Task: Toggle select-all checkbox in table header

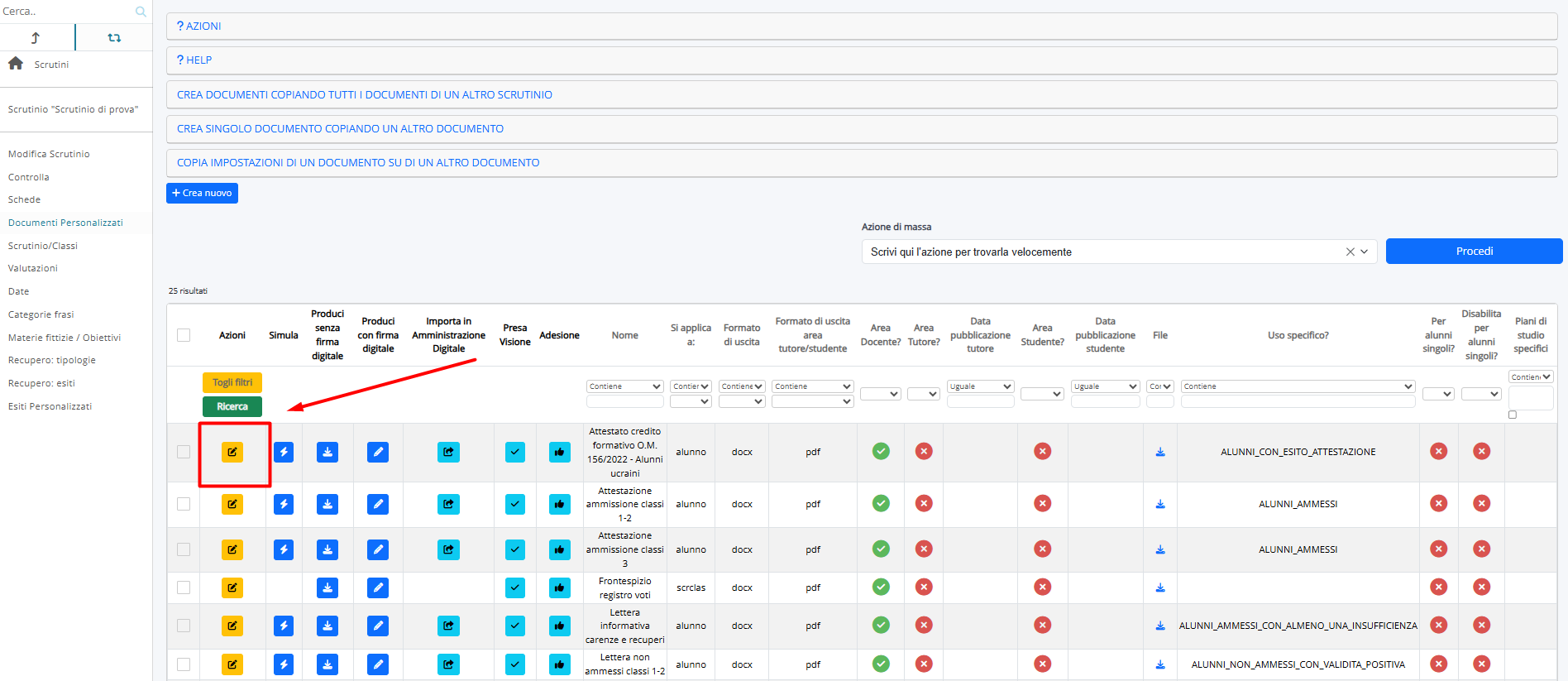Action: [x=184, y=335]
